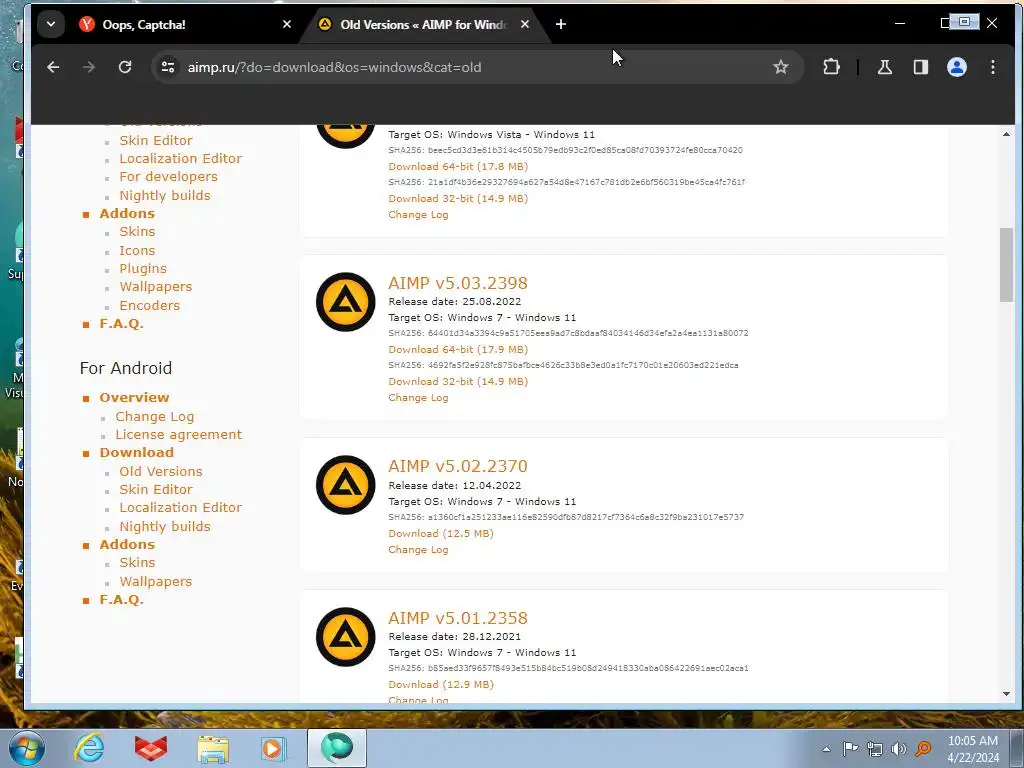Open the Encoders addons link
Image resolution: width=1024 pixels, height=768 pixels.
click(x=150, y=306)
